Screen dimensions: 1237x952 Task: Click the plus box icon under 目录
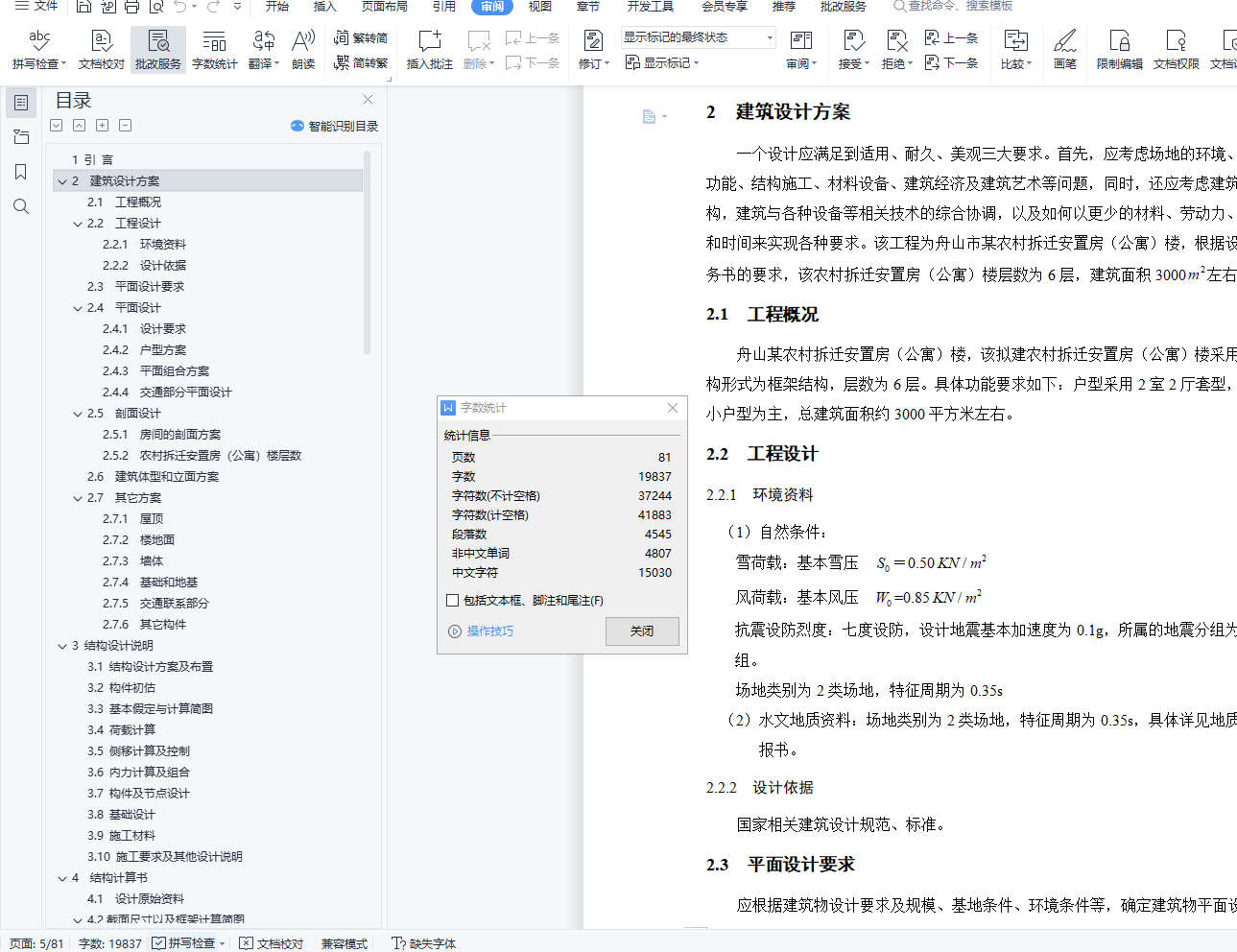pos(103,126)
